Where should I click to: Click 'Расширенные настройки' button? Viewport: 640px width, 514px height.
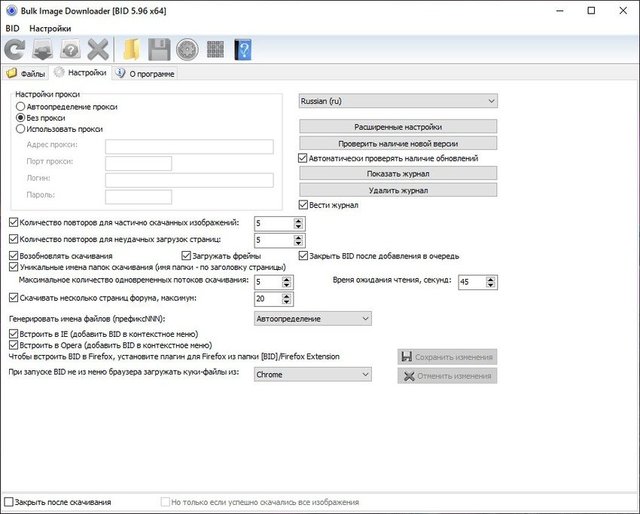[398, 127]
